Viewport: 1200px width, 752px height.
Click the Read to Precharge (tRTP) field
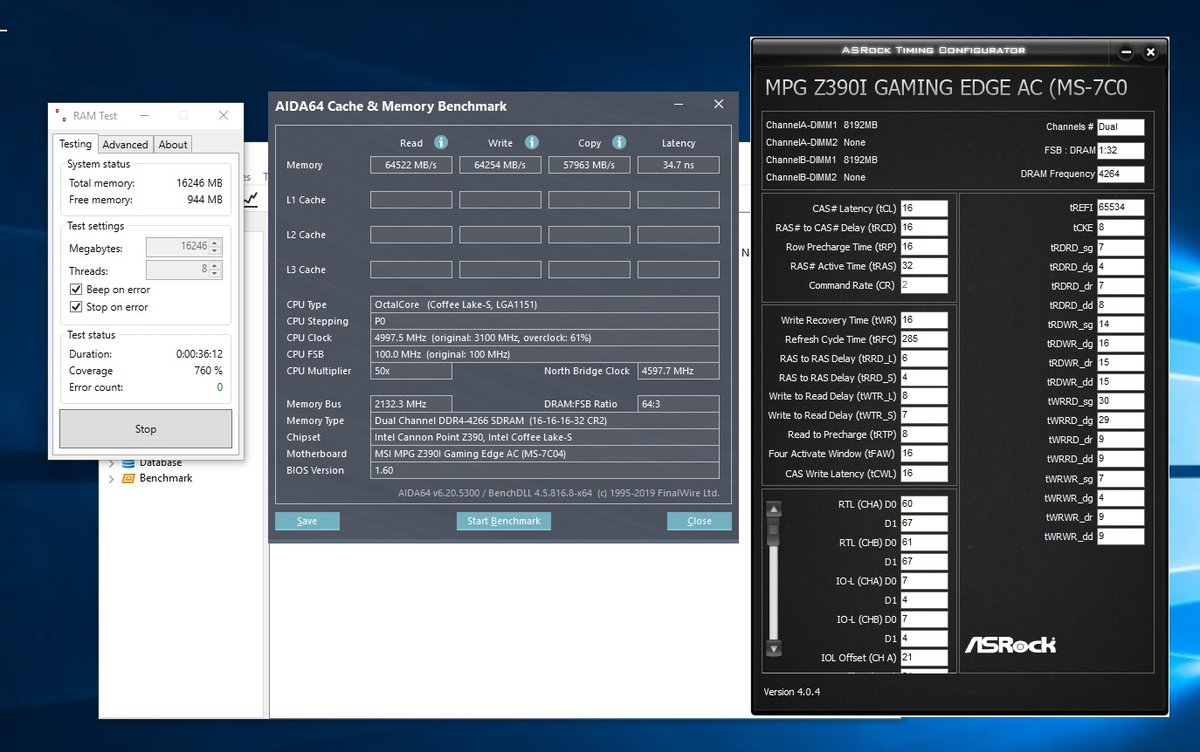tap(924, 434)
